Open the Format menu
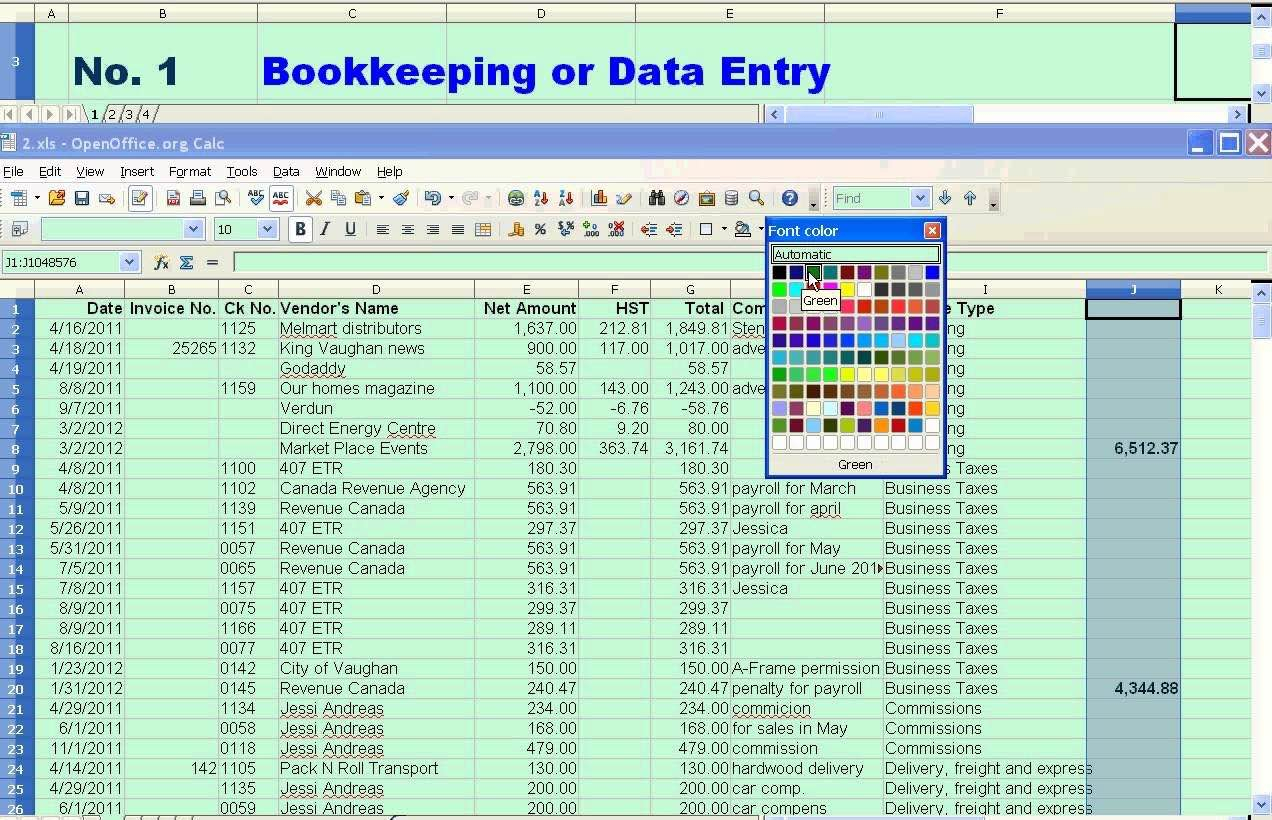Image resolution: width=1272 pixels, height=820 pixels. (189, 171)
